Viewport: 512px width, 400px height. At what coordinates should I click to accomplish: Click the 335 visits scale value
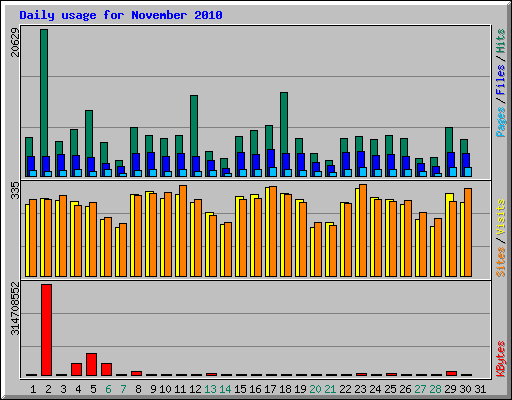point(15,190)
